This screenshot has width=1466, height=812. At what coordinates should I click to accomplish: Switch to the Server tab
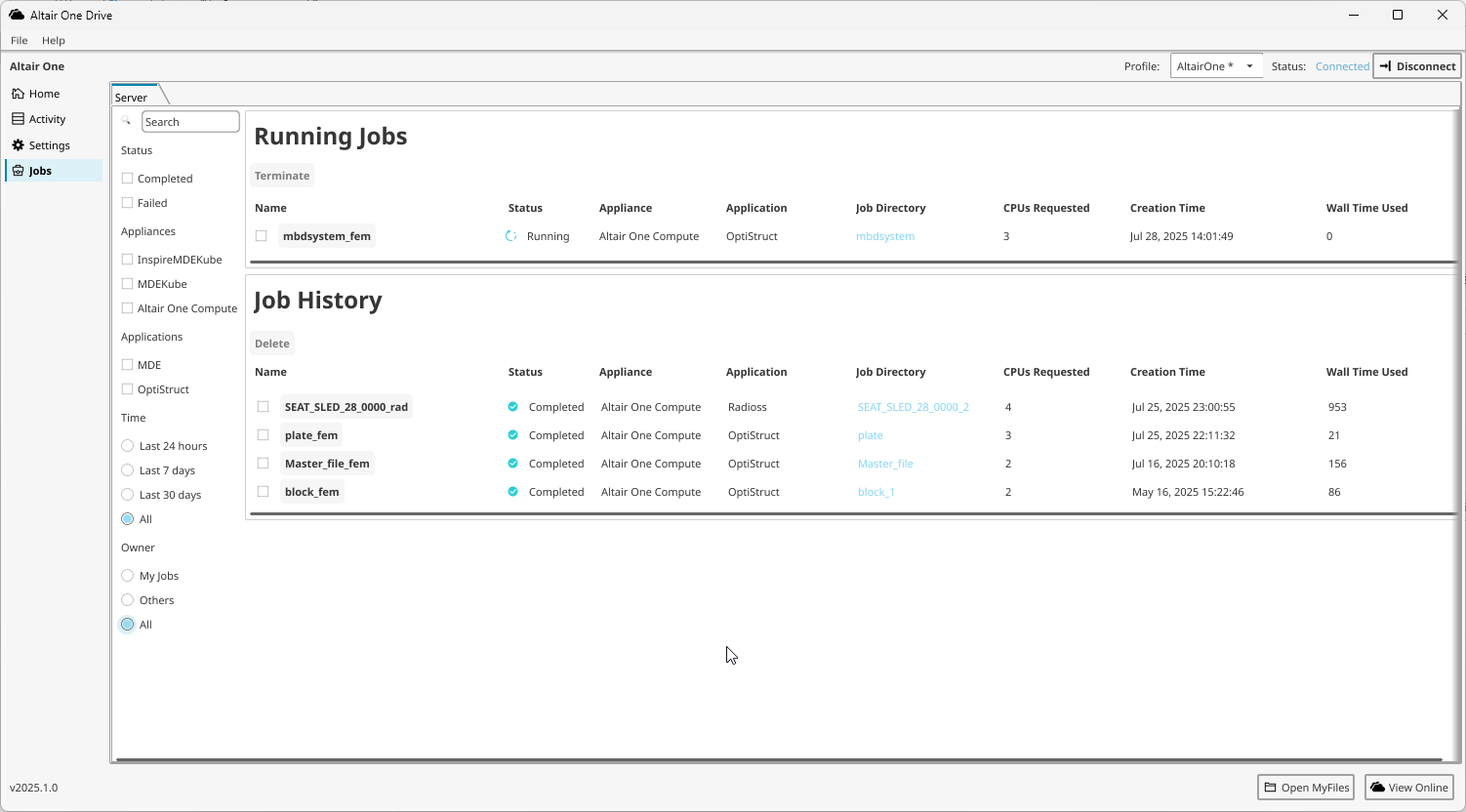click(x=132, y=97)
